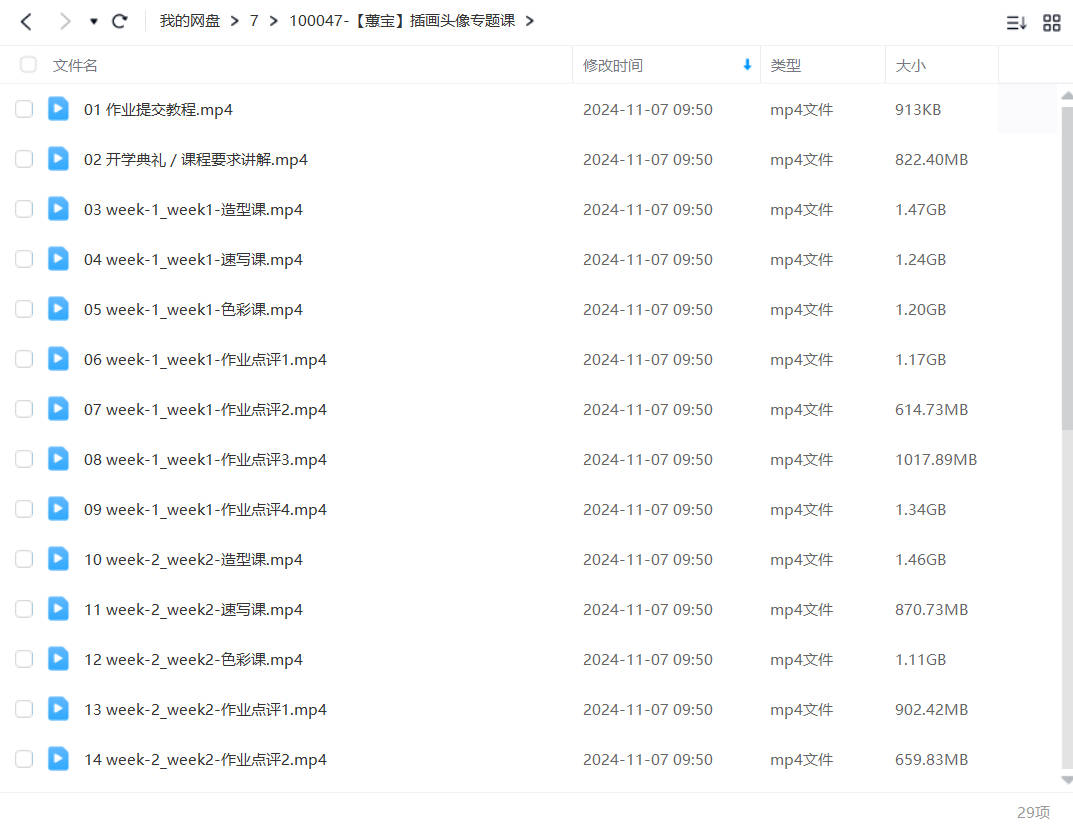Screen dimensions: 1073x829
Task: Open the navigation history dropdown arrow
Action: 94,22
